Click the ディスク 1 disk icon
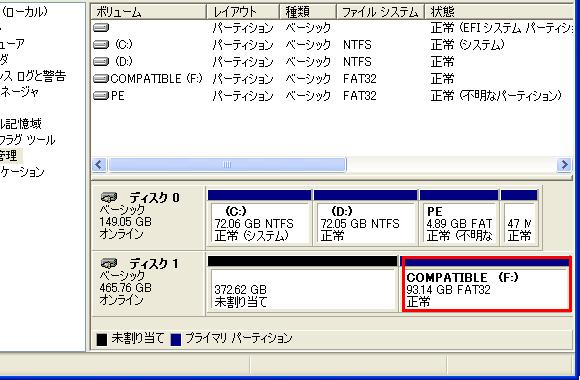 [109, 263]
